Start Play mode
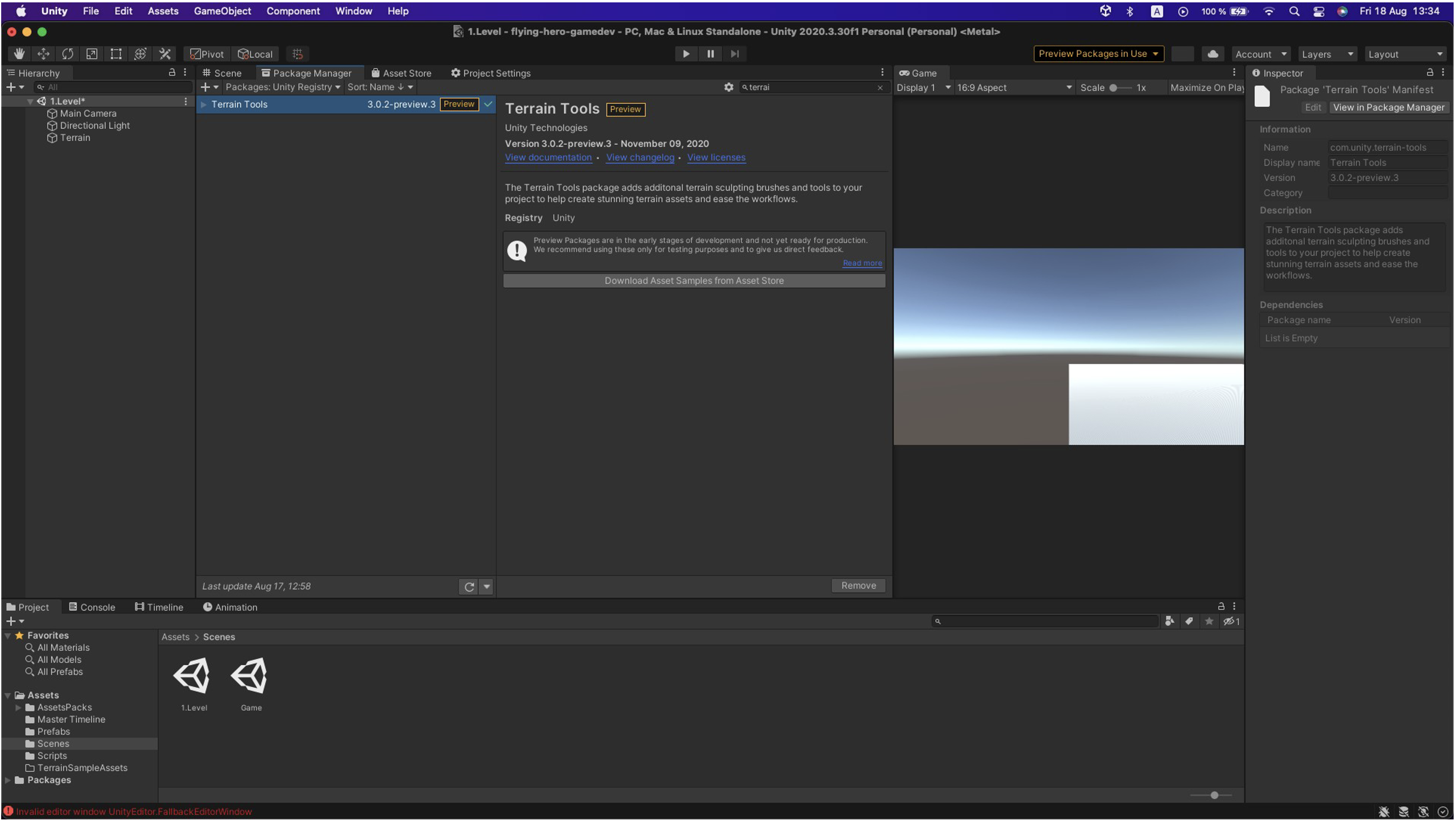The width and height of the screenshot is (1456, 820). (x=686, y=54)
